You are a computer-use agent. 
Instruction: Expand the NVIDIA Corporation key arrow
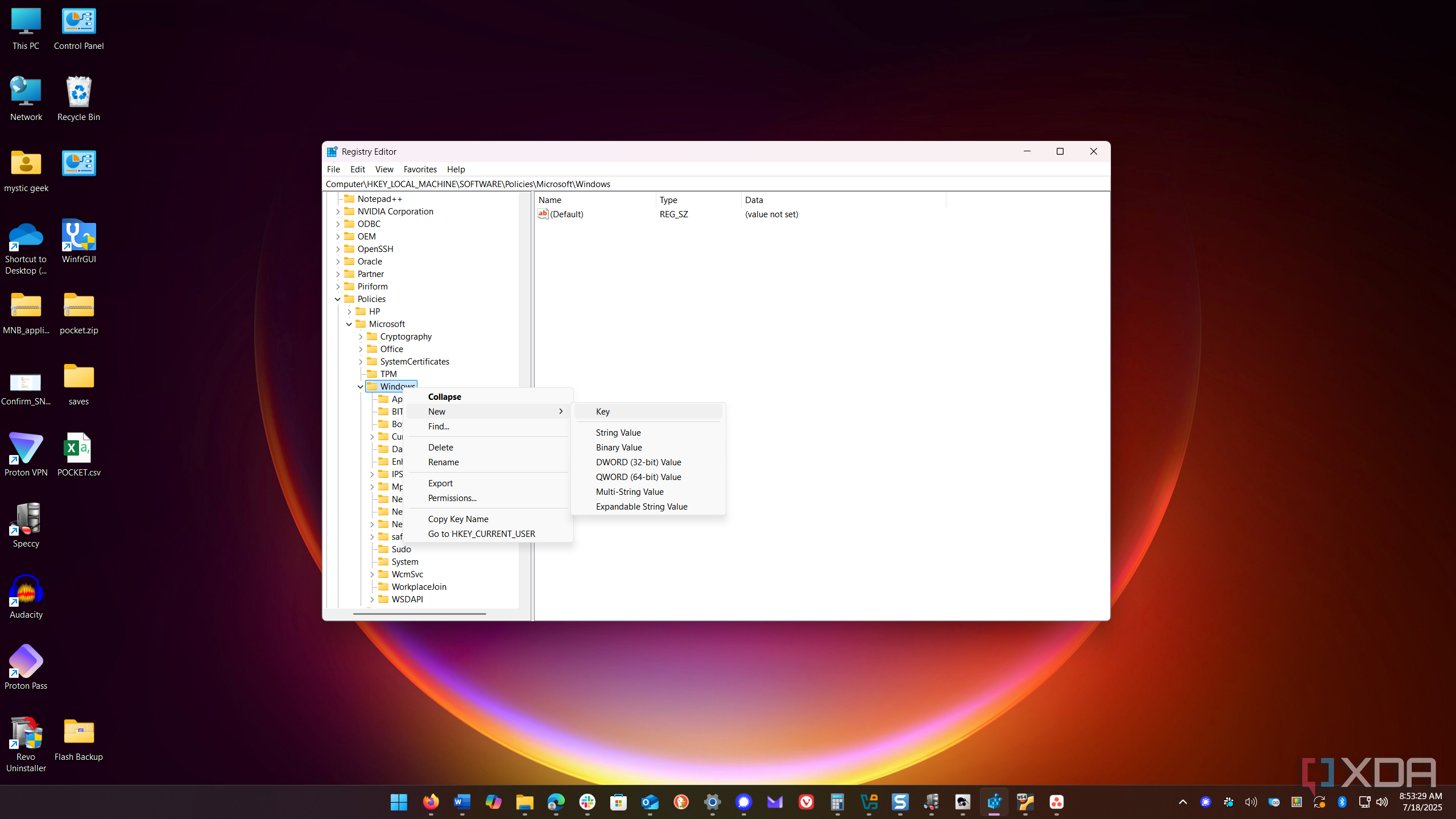tap(338, 212)
